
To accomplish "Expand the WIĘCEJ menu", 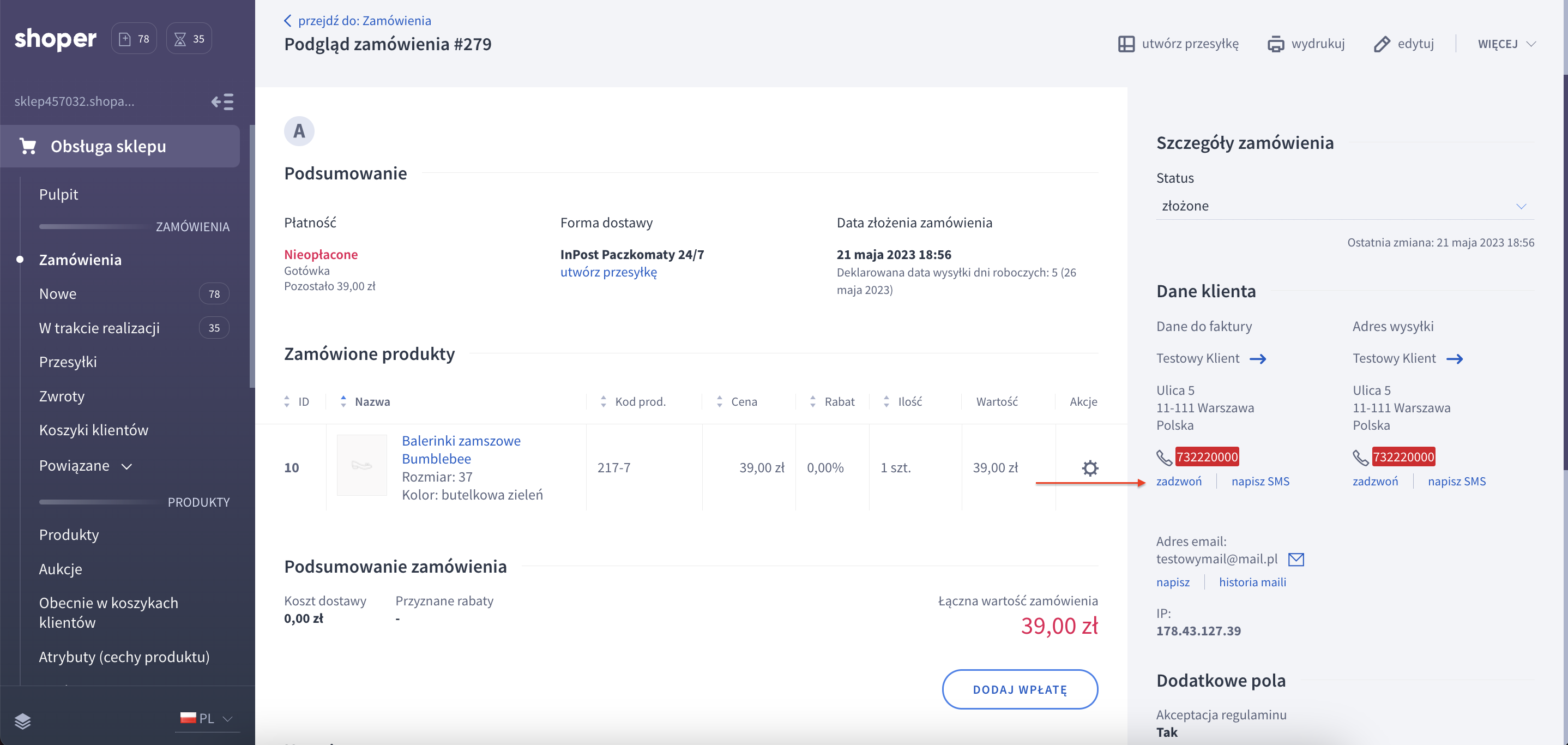I will (1506, 44).
